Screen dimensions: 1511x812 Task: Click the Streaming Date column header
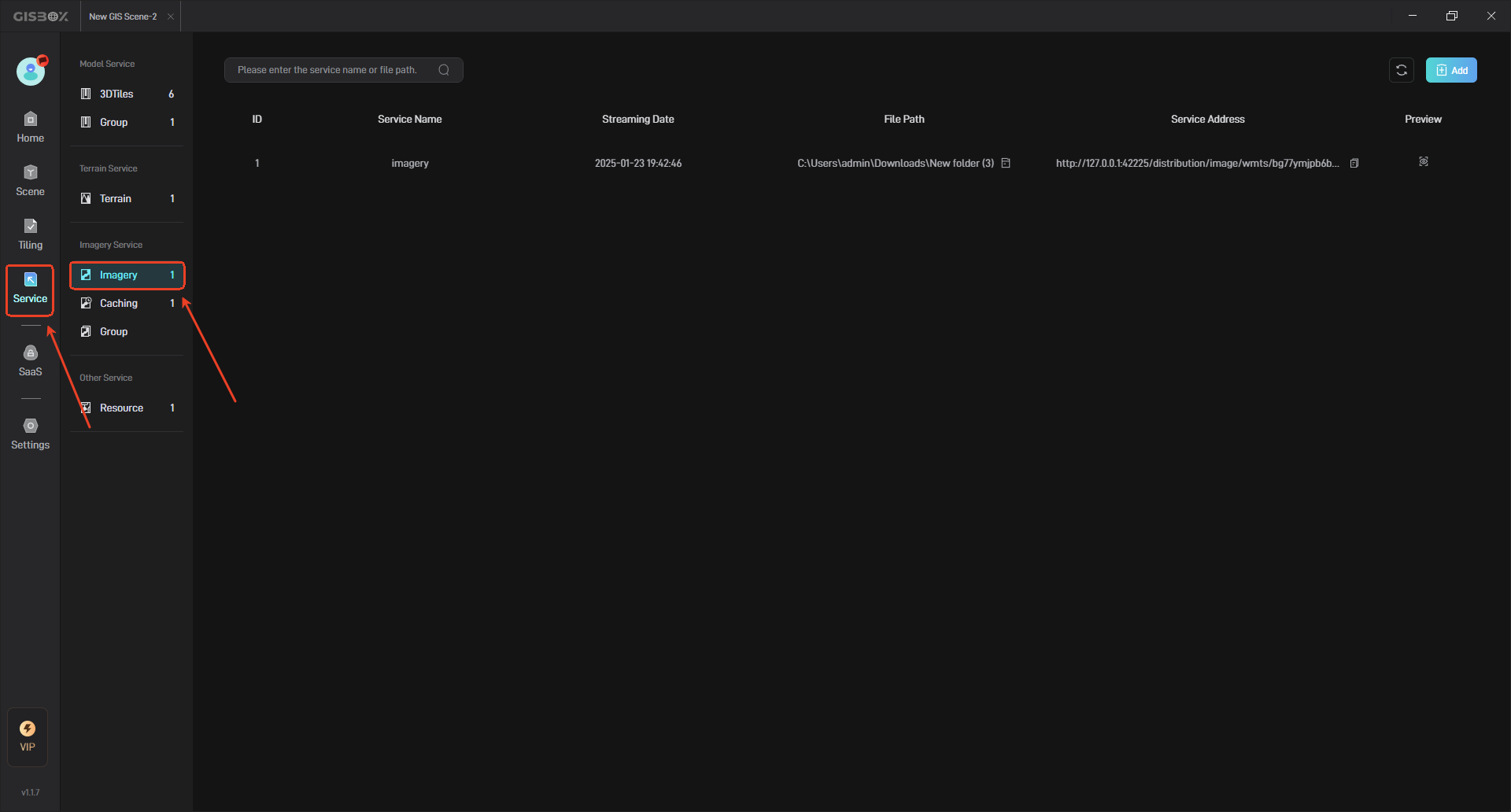pyautogui.click(x=638, y=119)
